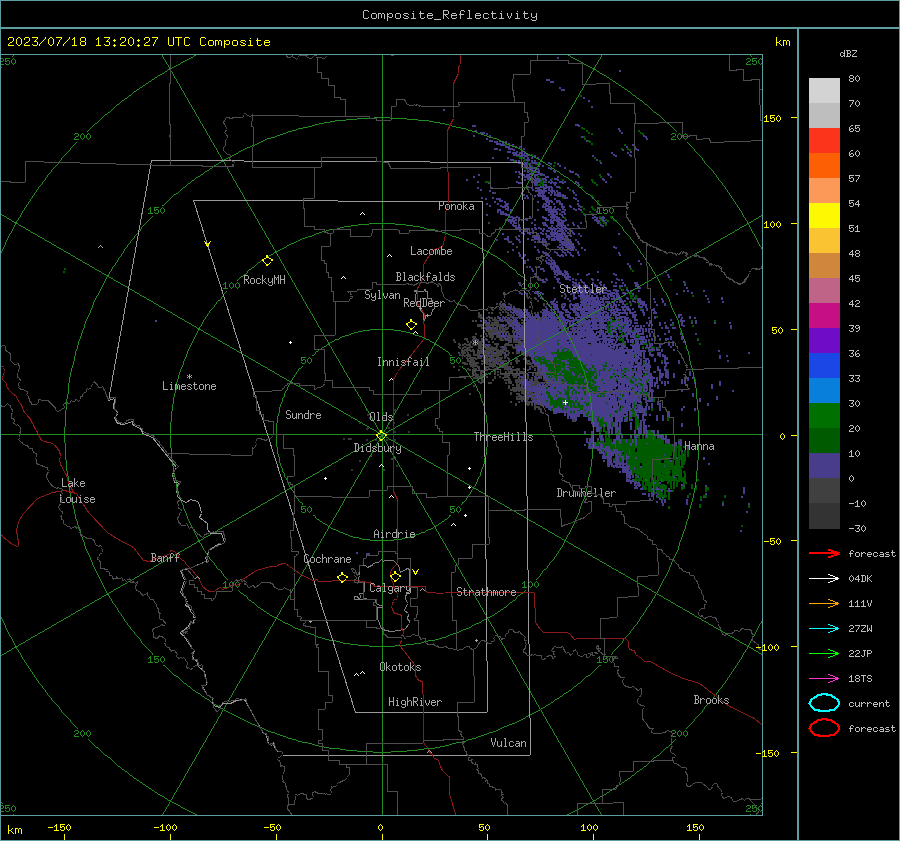Click the 04DK legend label
Image resolution: width=900 pixels, height=841 pixels.
pos(860,579)
